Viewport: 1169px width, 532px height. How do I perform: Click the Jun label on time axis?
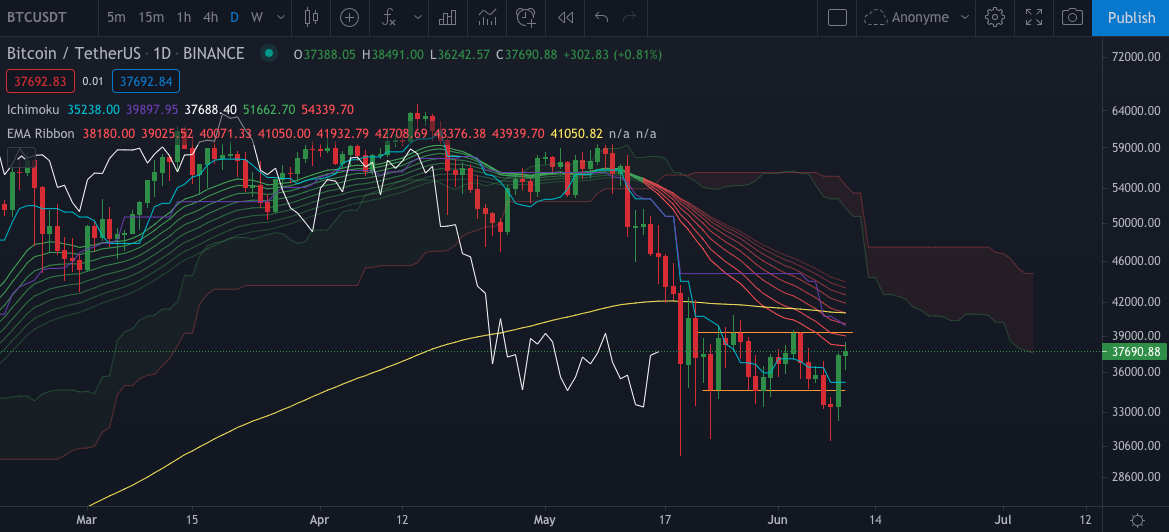pos(778,519)
